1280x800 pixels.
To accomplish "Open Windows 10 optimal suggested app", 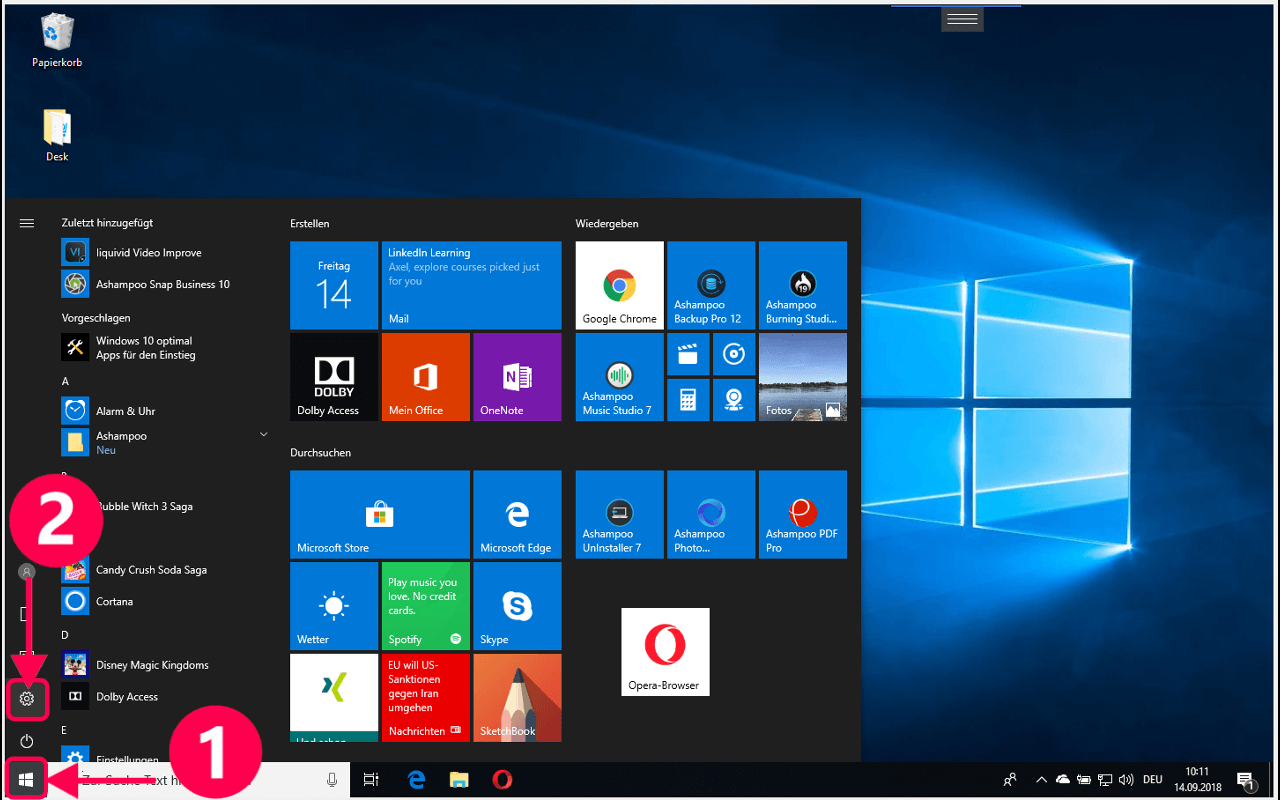I will (166, 348).
